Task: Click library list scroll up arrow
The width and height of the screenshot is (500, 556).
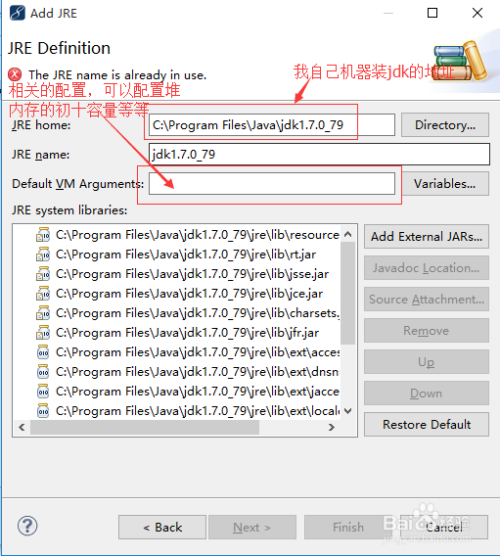Action: [348, 234]
